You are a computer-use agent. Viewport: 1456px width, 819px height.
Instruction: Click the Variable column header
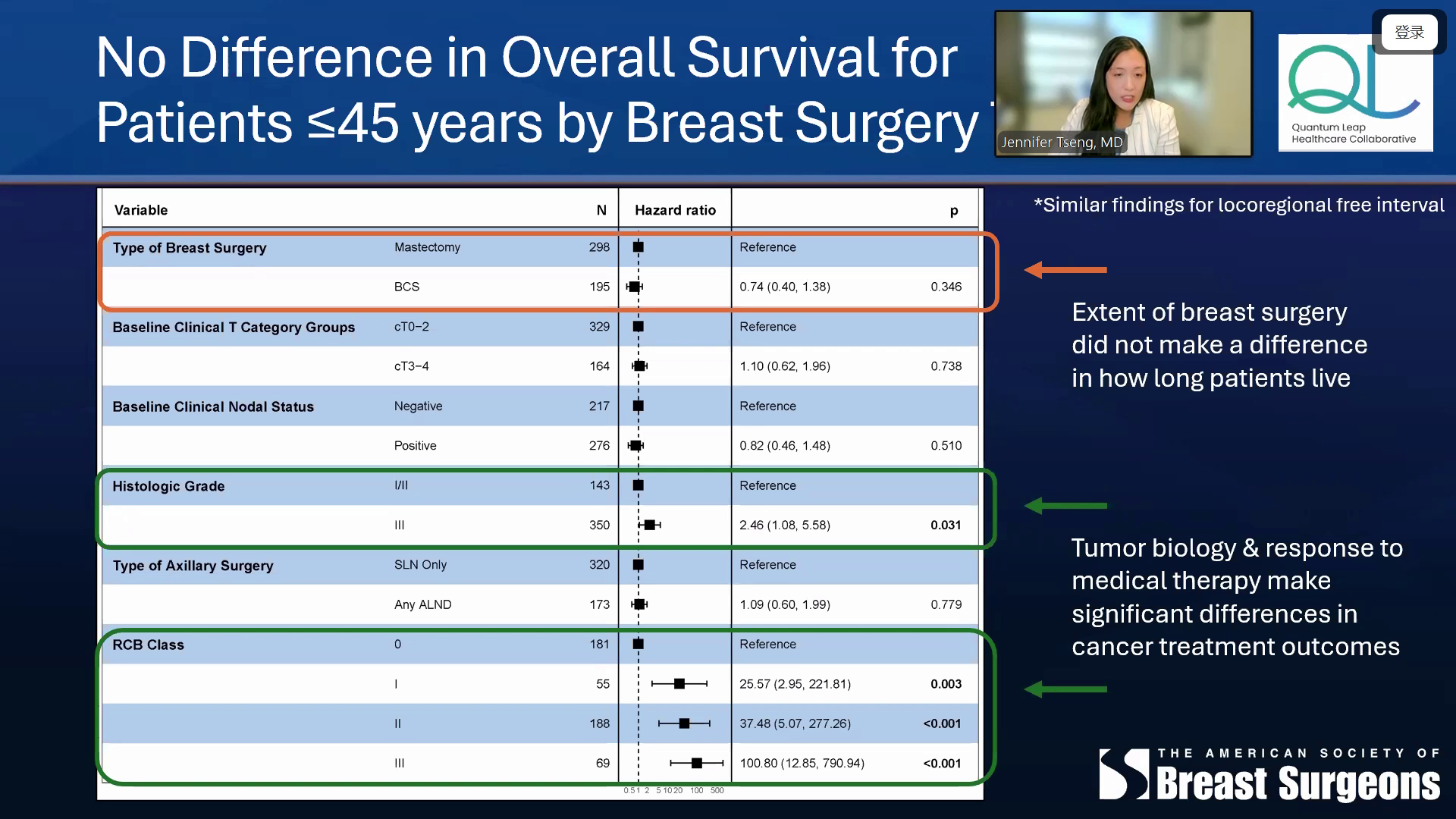[x=141, y=210]
